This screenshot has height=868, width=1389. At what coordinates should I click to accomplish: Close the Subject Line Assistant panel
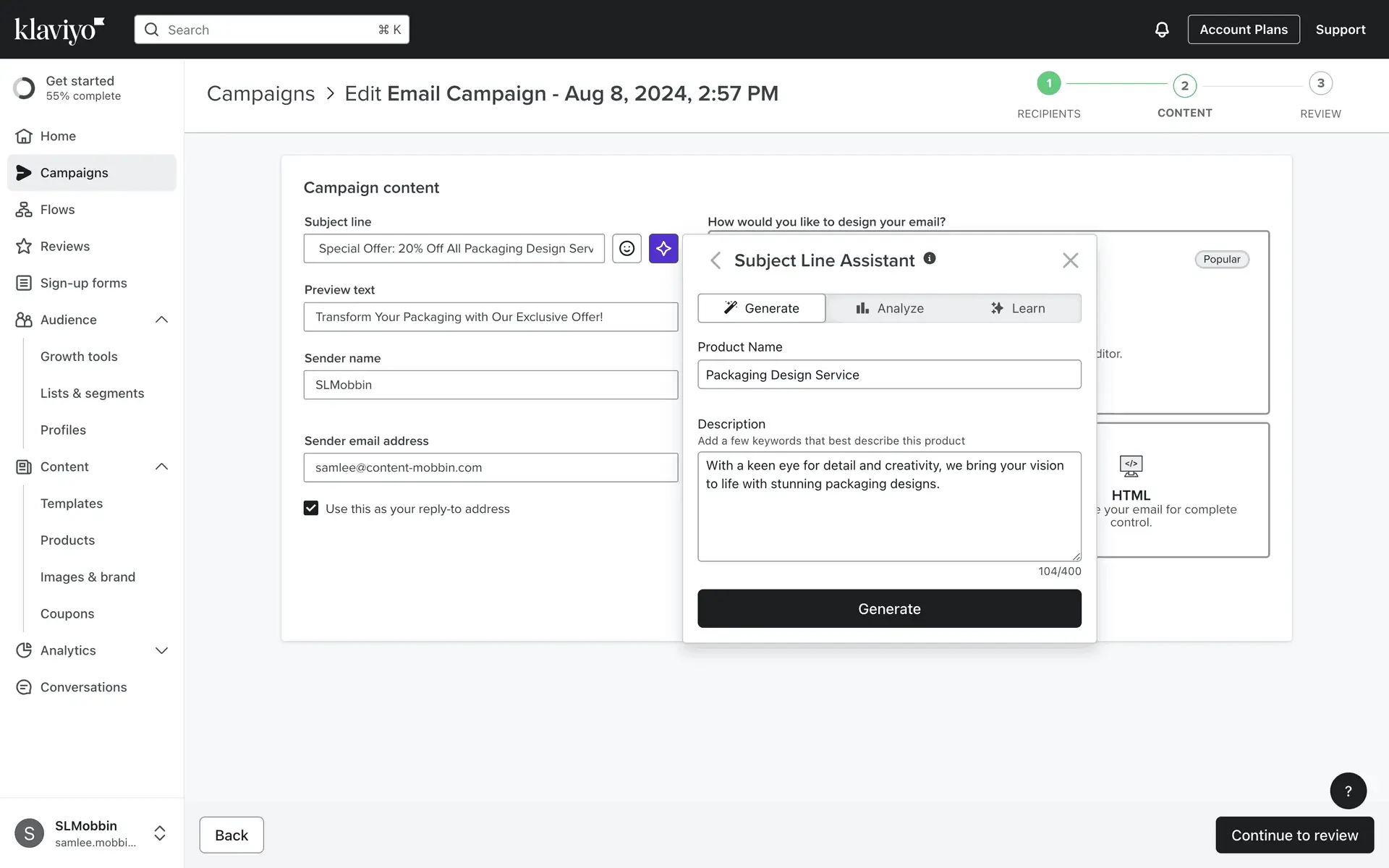pyautogui.click(x=1070, y=260)
